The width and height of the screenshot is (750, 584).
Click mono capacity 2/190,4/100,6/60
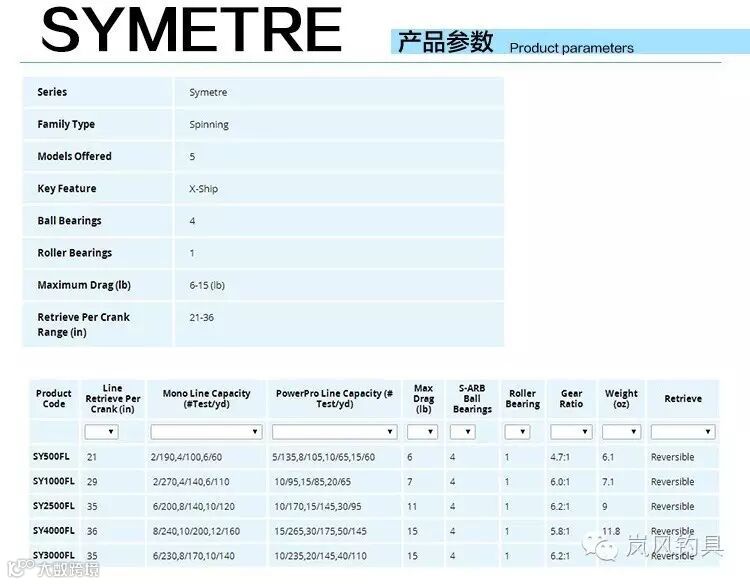[186, 457]
